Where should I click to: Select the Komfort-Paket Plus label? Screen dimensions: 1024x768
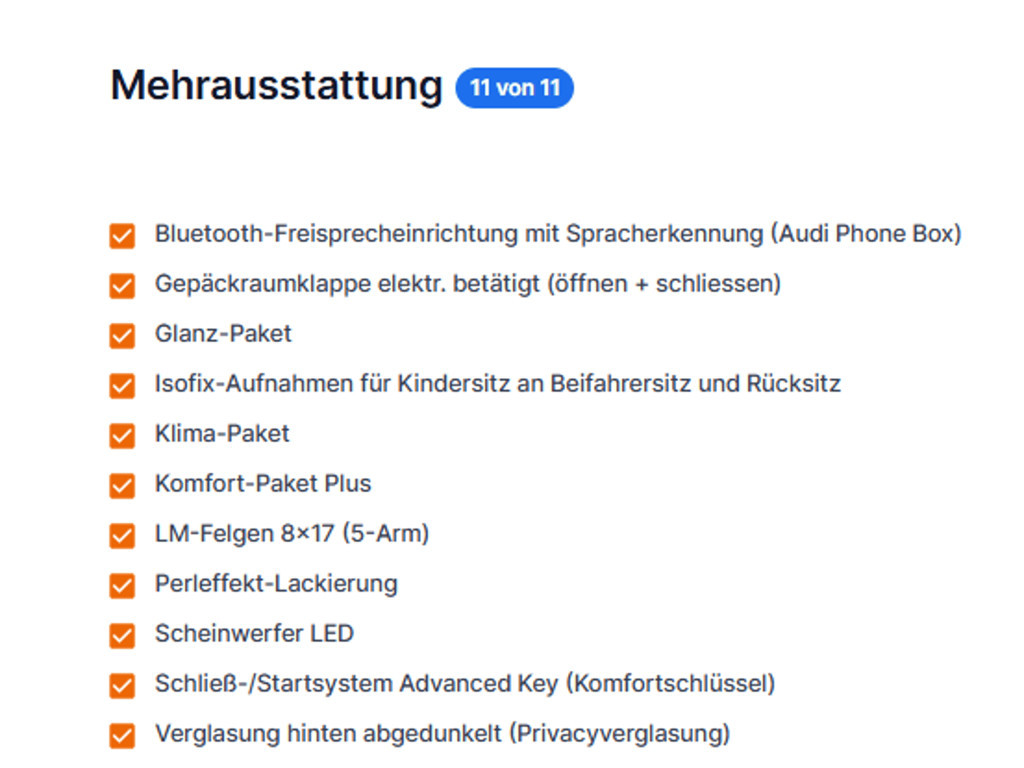[263, 484]
